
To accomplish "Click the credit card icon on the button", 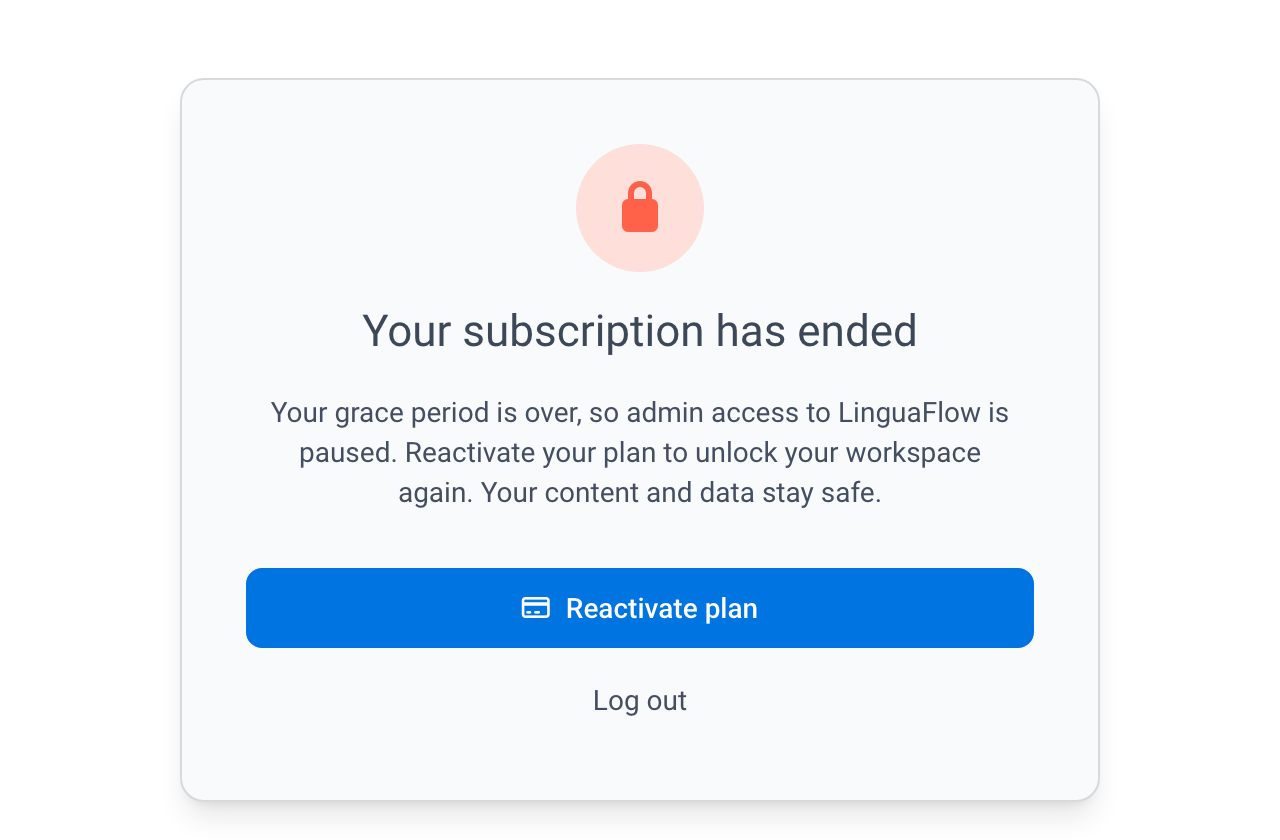I will click(x=536, y=608).
